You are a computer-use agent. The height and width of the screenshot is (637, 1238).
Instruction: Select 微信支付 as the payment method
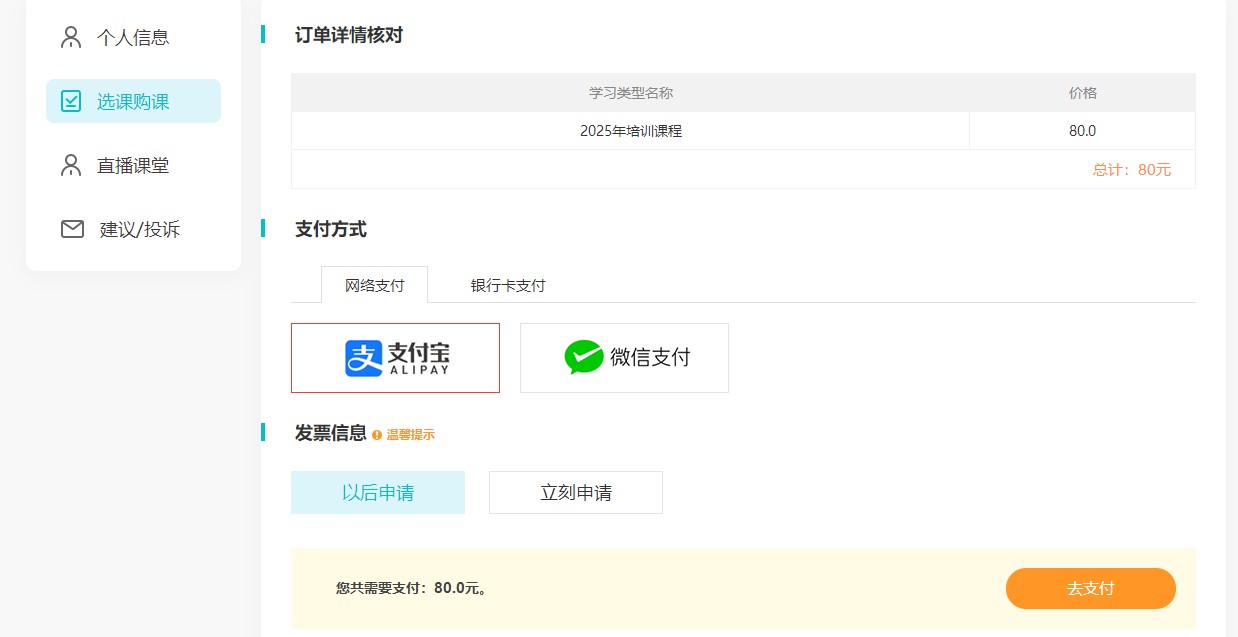point(624,358)
